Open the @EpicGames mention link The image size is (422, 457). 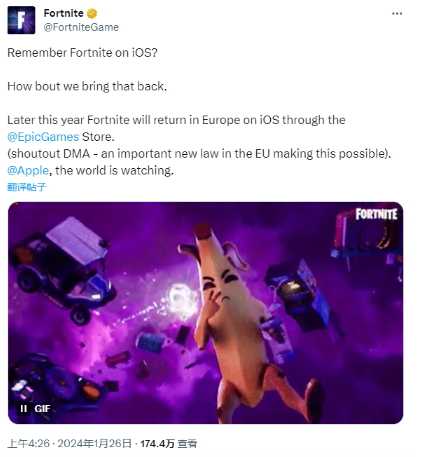[43, 137]
